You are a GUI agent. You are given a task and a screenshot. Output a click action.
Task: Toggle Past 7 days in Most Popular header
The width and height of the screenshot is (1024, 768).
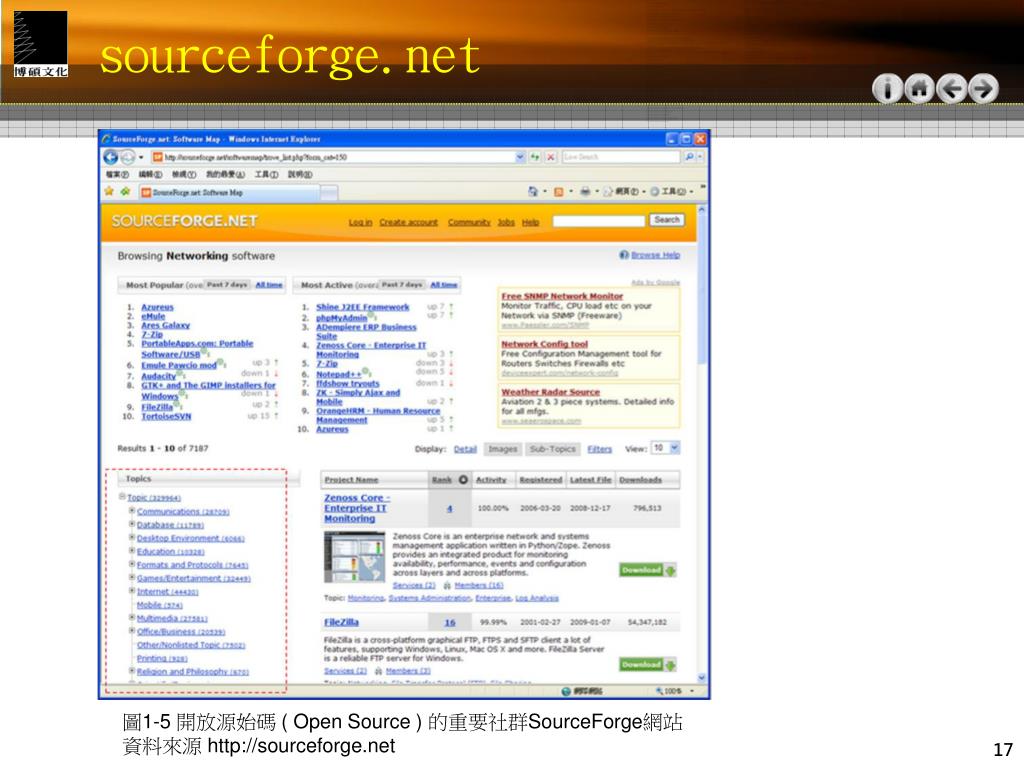(x=227, y=285)
